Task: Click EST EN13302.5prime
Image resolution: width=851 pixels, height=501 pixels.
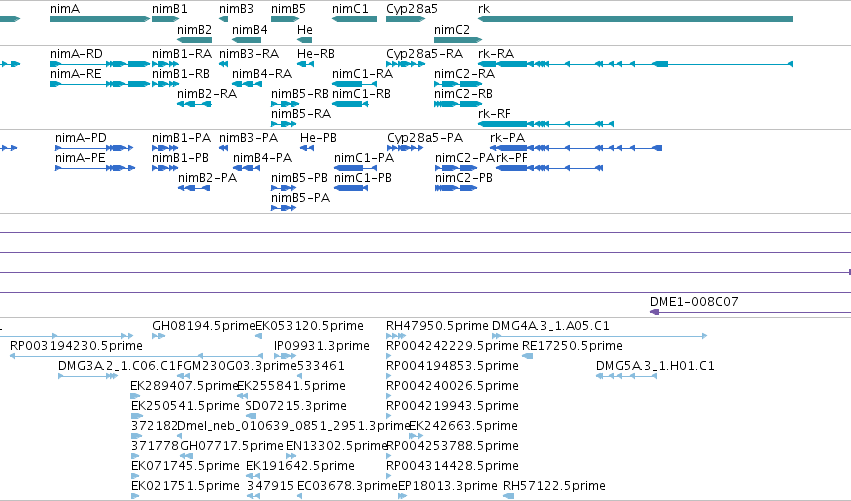Action: 291,457
